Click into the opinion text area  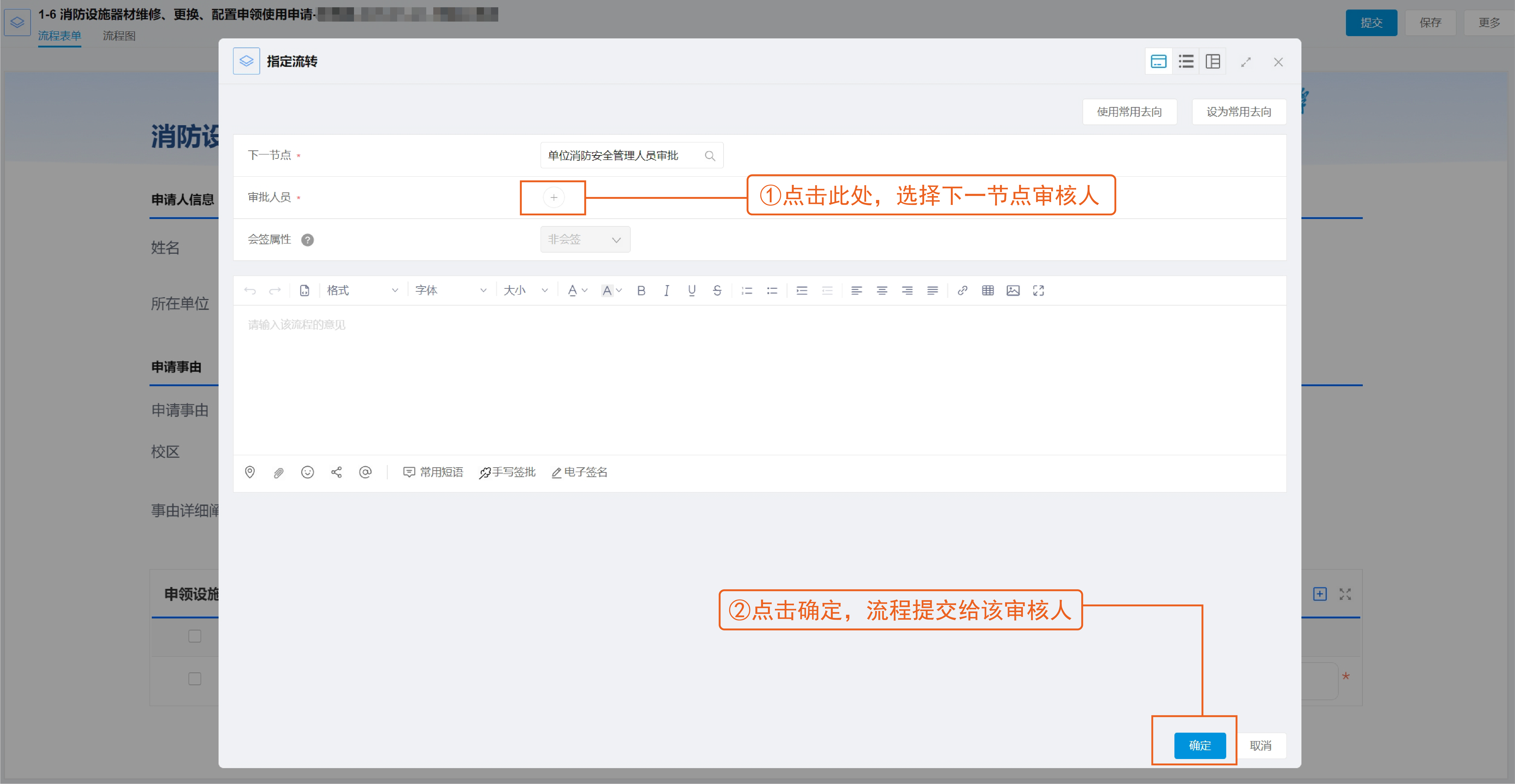tap(759, 379)
